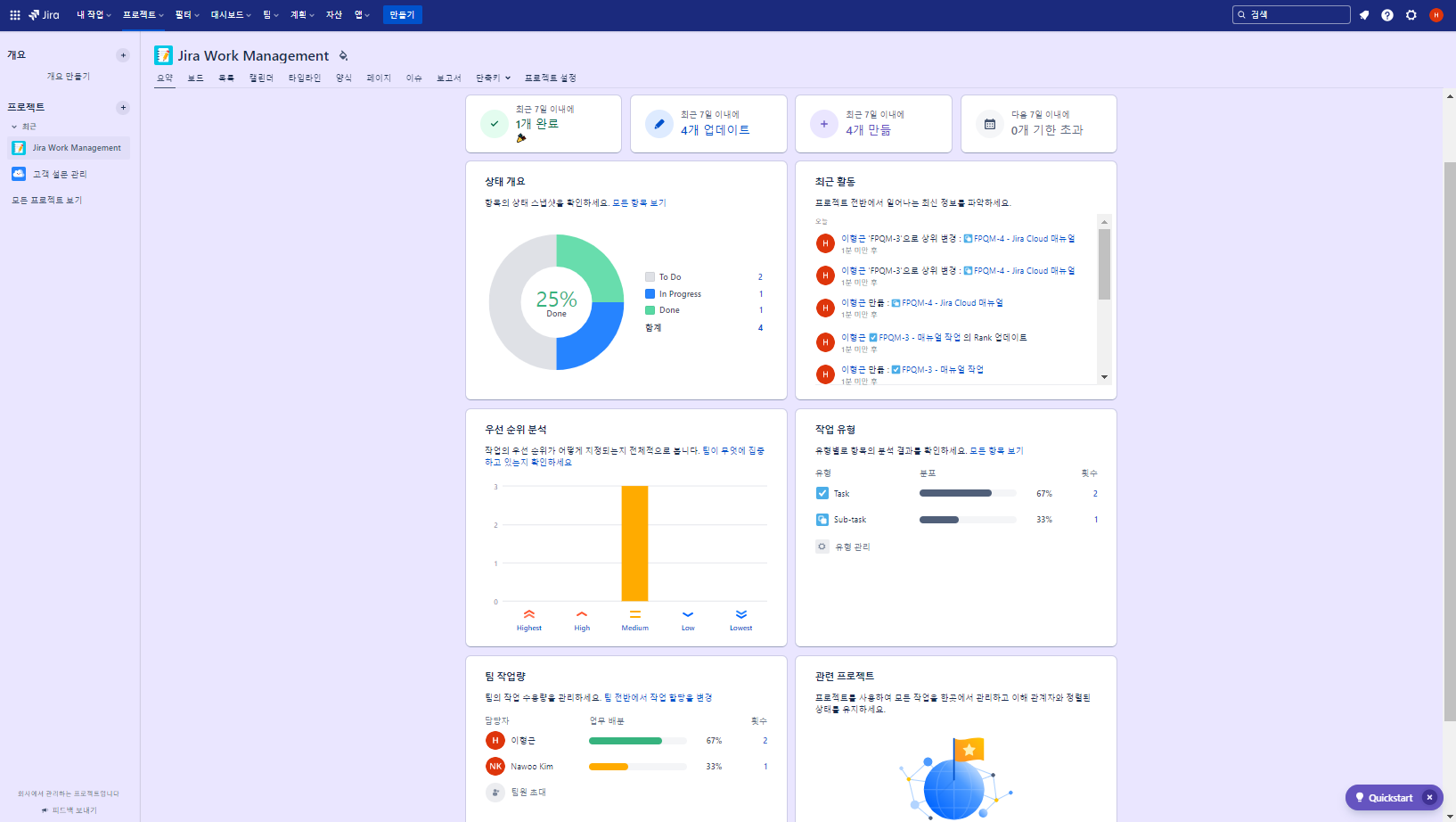Screen dimensions: 1456x822
Task: Click the Quickstart lightbulb button
Action: [1384, 798]
